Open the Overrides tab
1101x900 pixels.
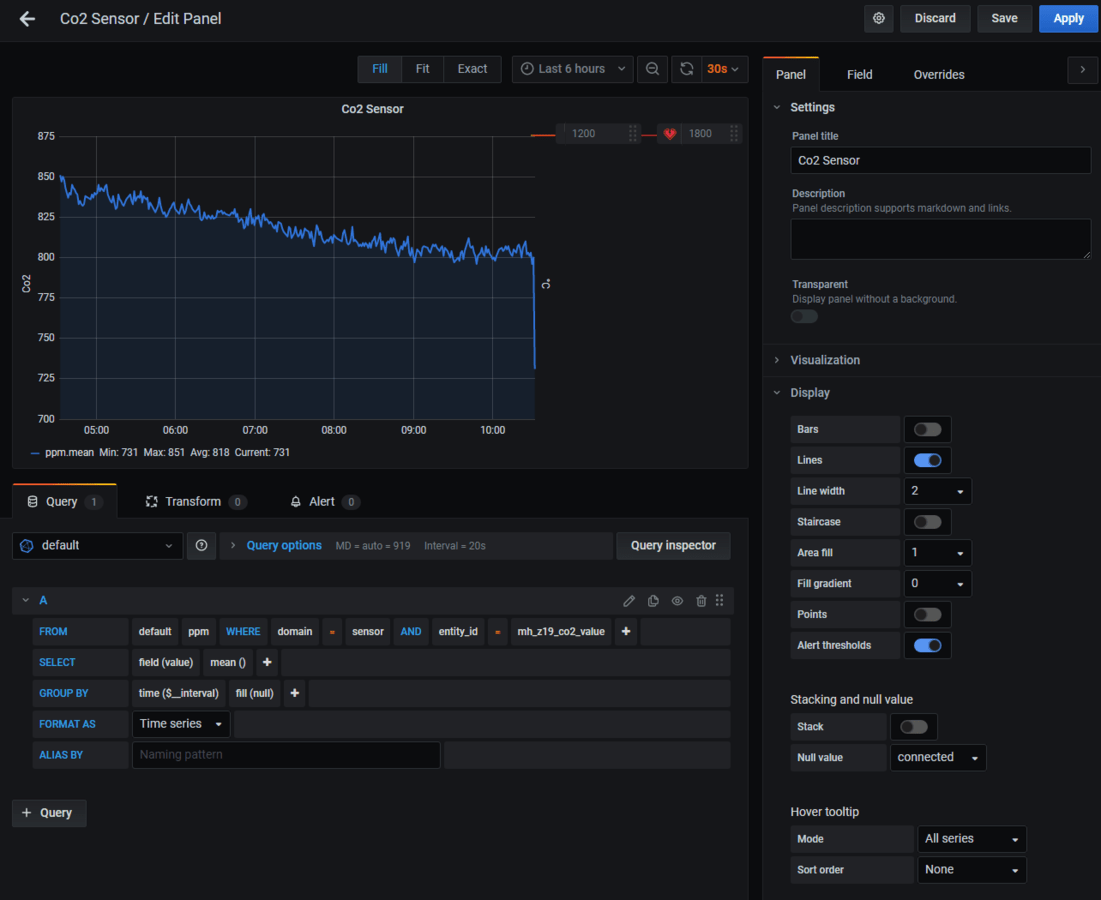click(938, 75)
